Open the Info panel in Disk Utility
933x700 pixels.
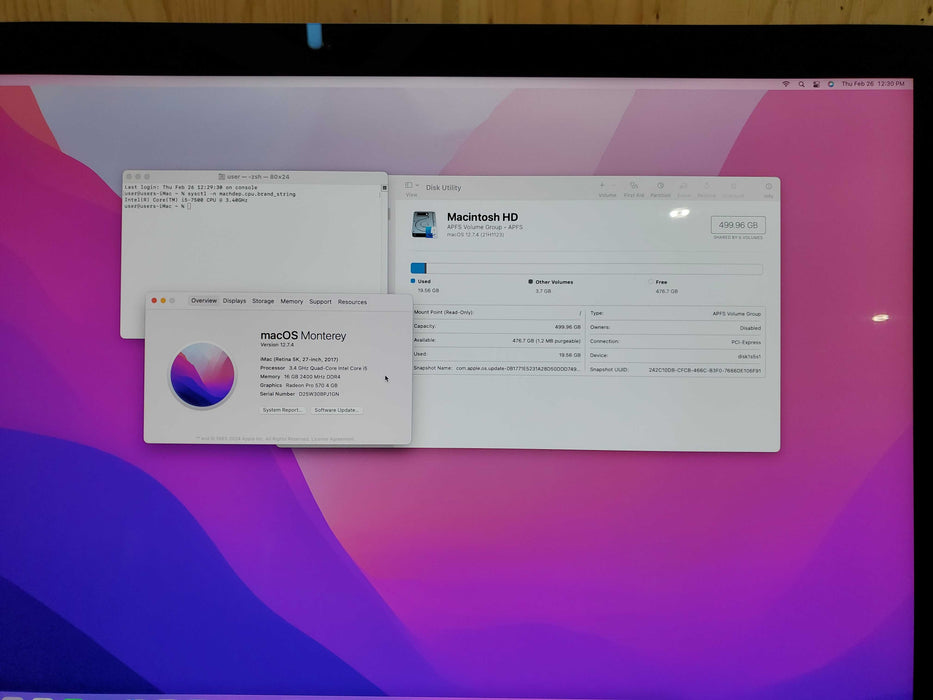(768, 186)
